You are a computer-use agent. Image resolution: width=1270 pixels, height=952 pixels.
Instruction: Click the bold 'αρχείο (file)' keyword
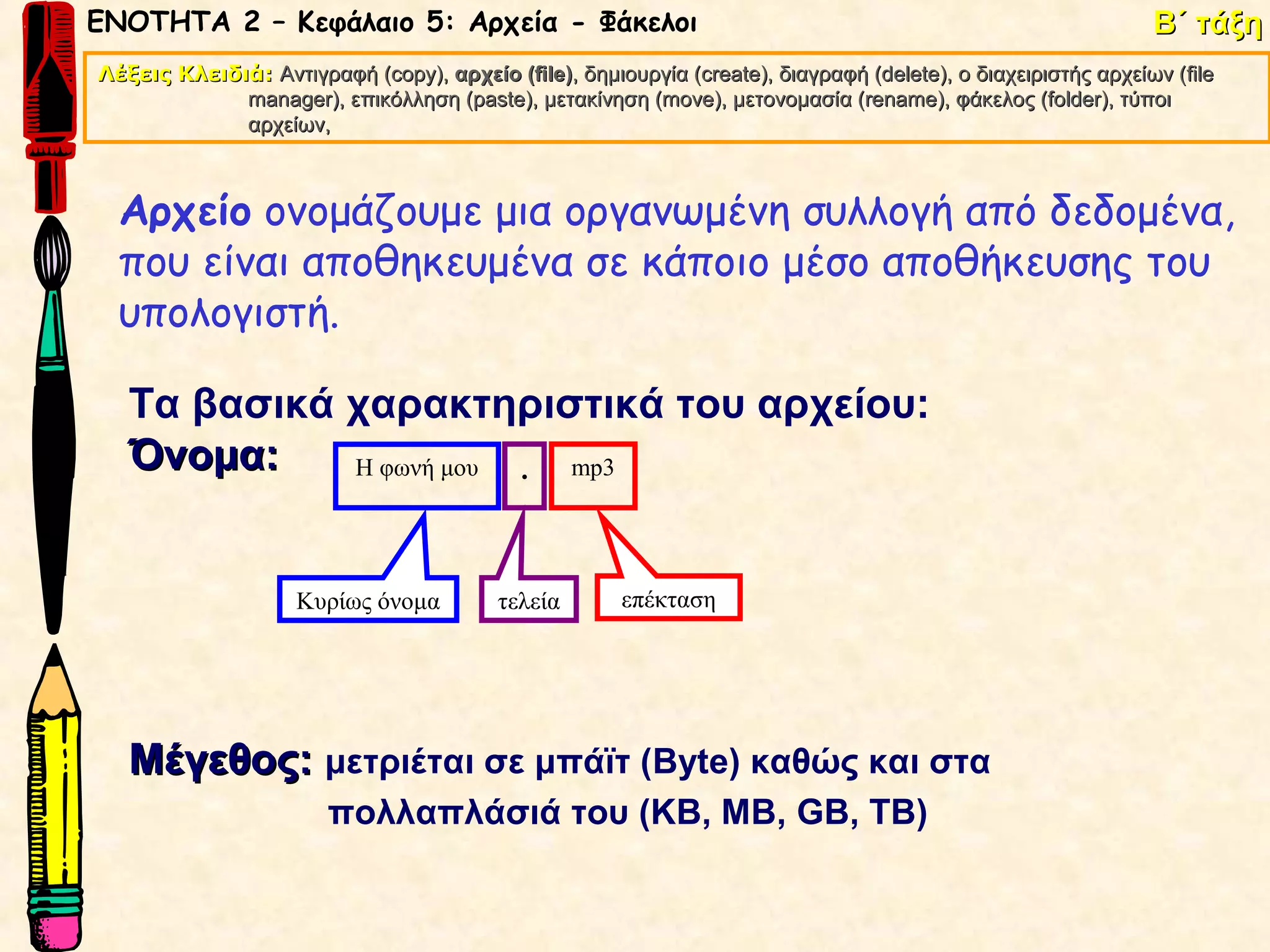point(513,74)
